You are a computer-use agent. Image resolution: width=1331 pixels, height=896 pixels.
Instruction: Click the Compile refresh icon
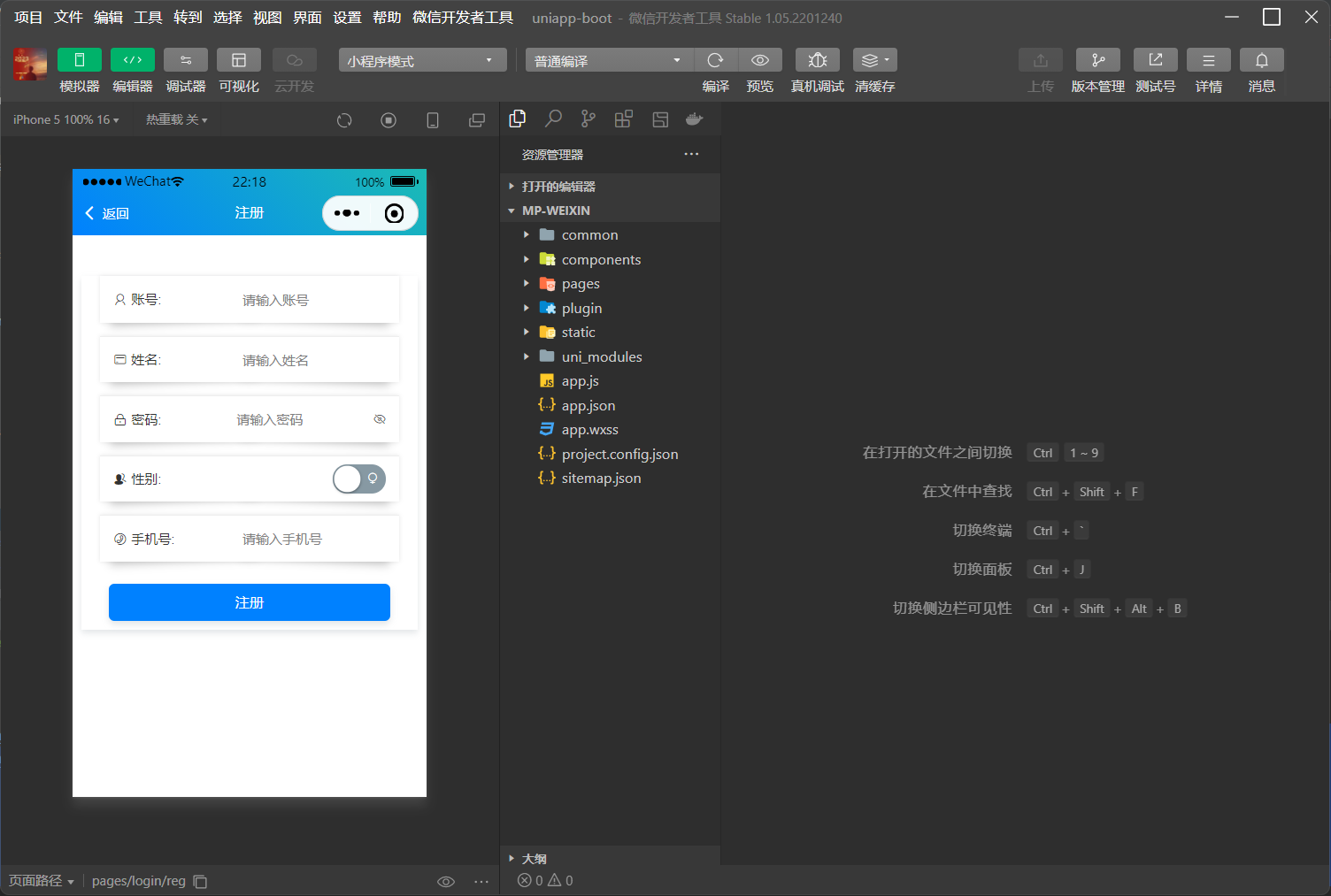[716, 60]
